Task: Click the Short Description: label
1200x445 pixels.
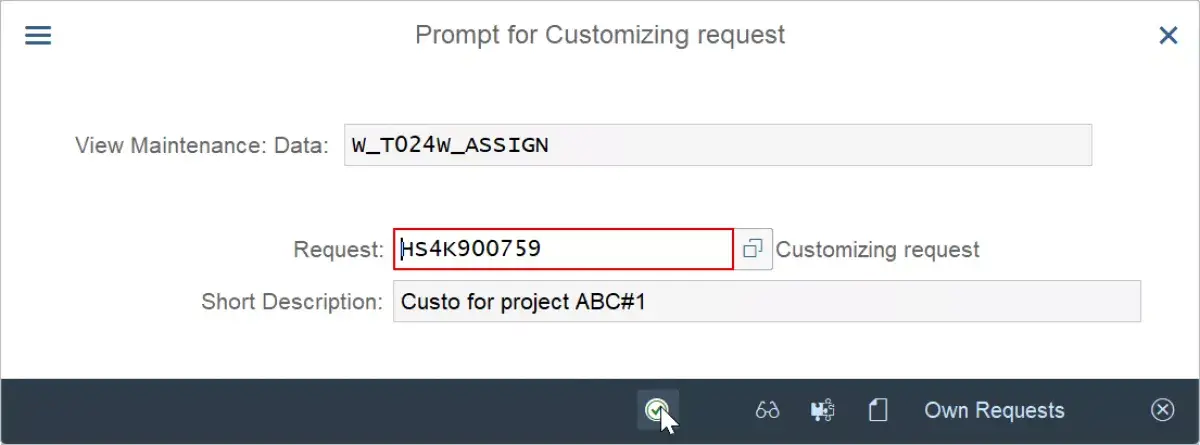Action: [292, 301]
